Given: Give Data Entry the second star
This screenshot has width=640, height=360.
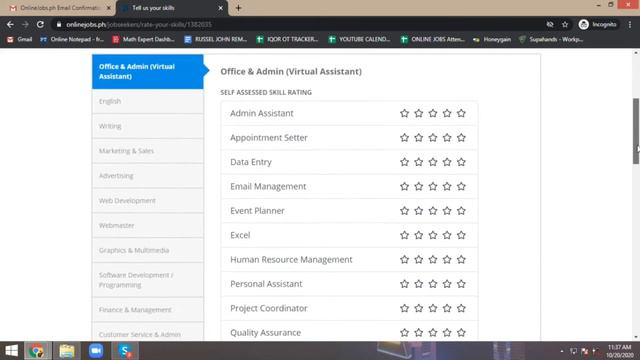Looking at the screenshot, I should coord(419,162).
